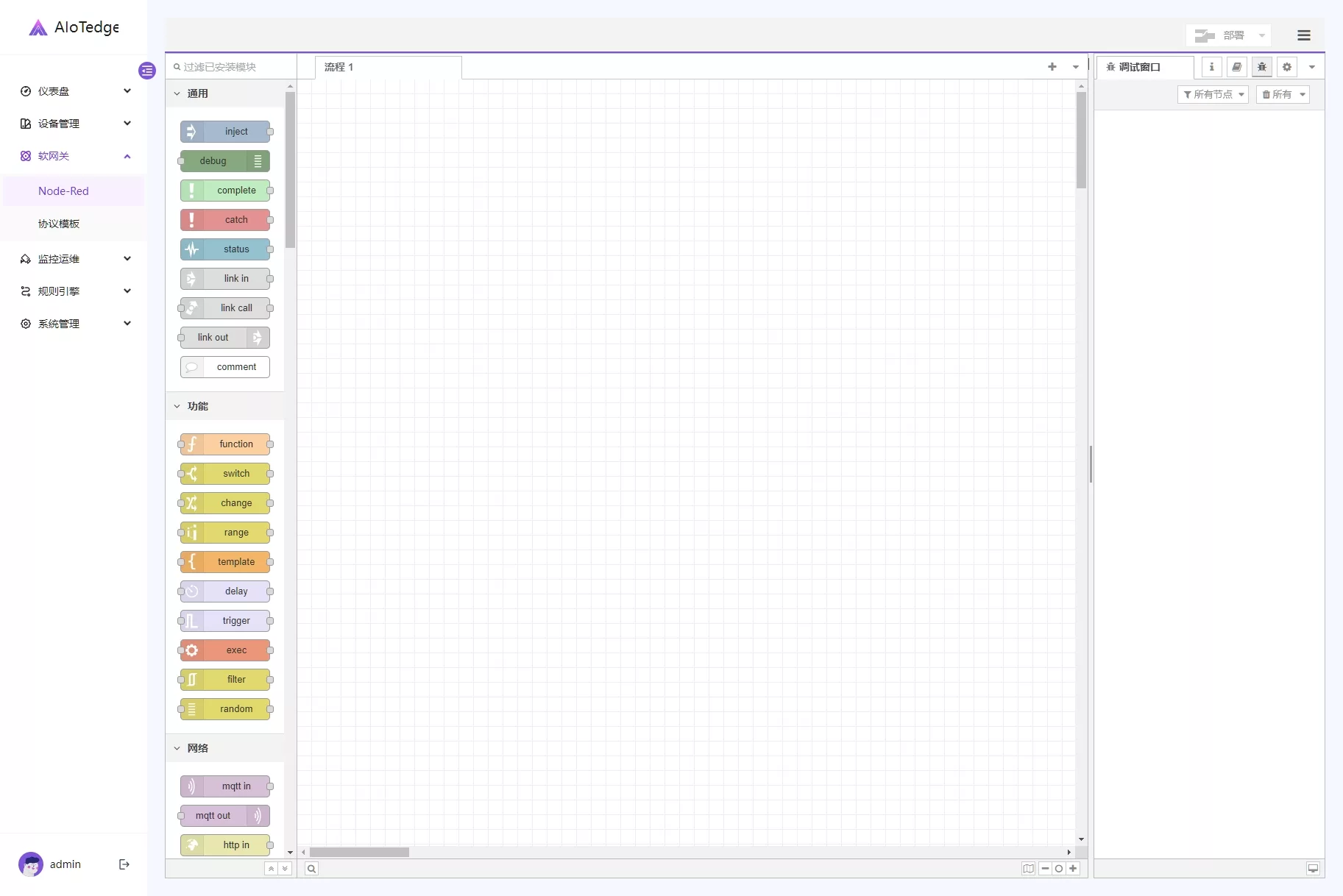Open the help book sidebar icon
The image size is (1343, 896).
click(x=1236, y=67)
